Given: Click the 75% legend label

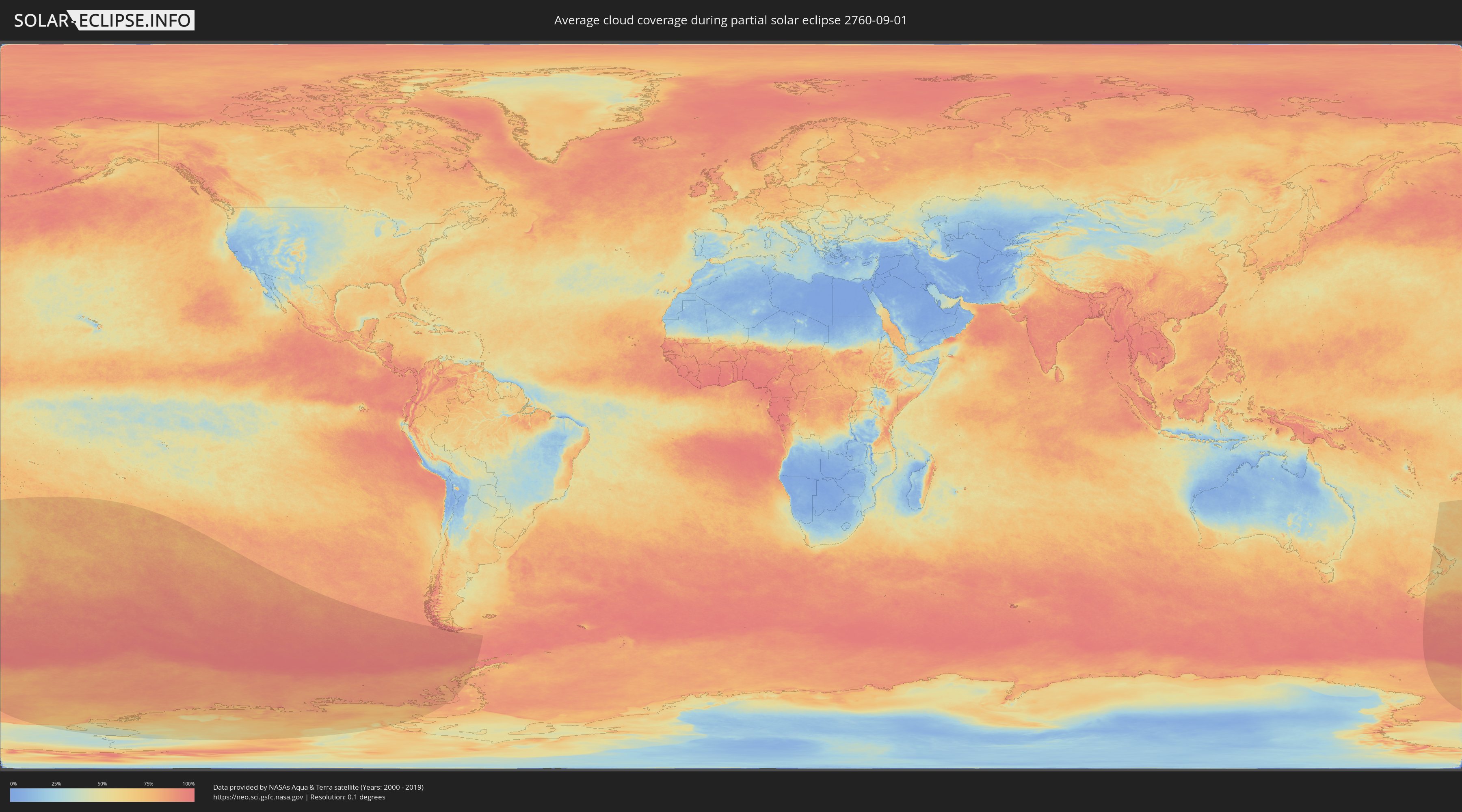Looking at the screenshot, I should tap(148, 784).
